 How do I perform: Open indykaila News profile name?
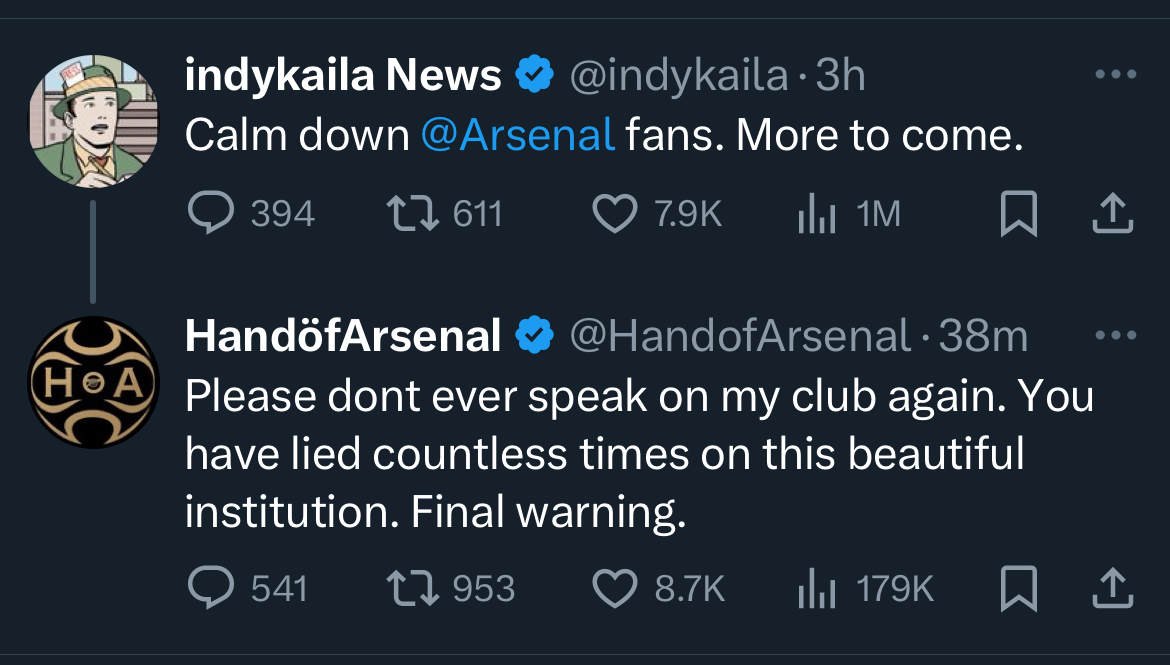coord(343,76)
